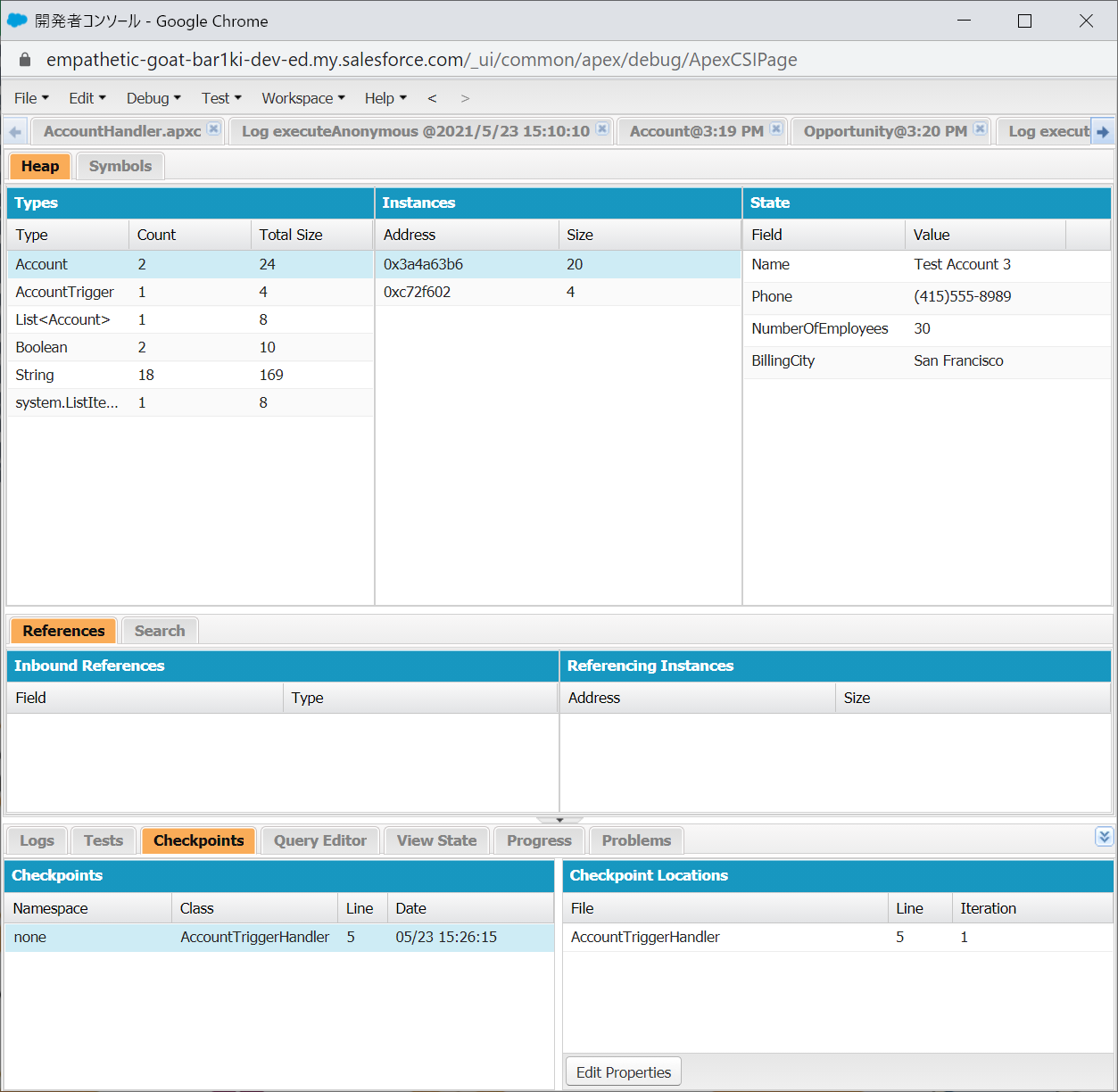This screenshot has width=1118, height=1092.
Task: Click the Salesforce cloud window icon
Action: [x=17, y=21]
